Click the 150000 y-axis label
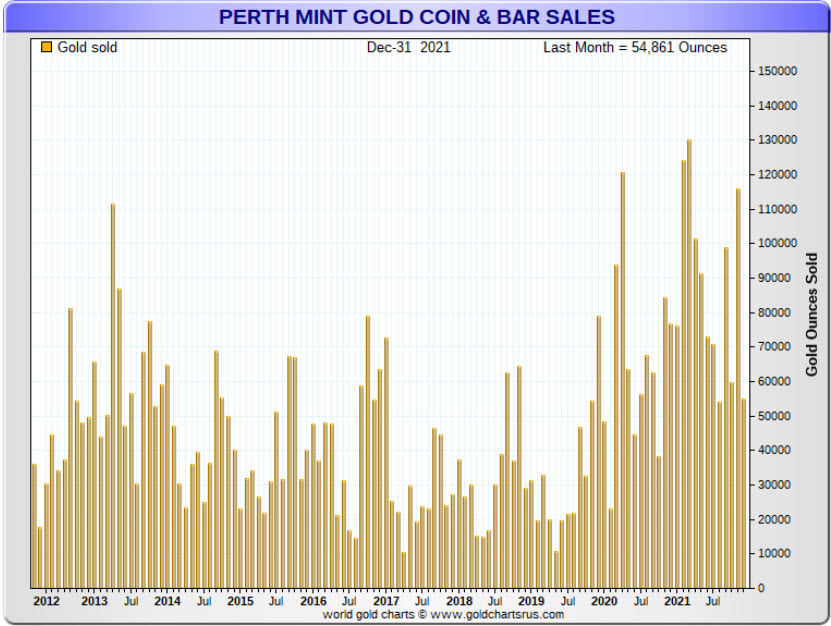The width and height of the screenshot is (831, 626). pos(777,71)
